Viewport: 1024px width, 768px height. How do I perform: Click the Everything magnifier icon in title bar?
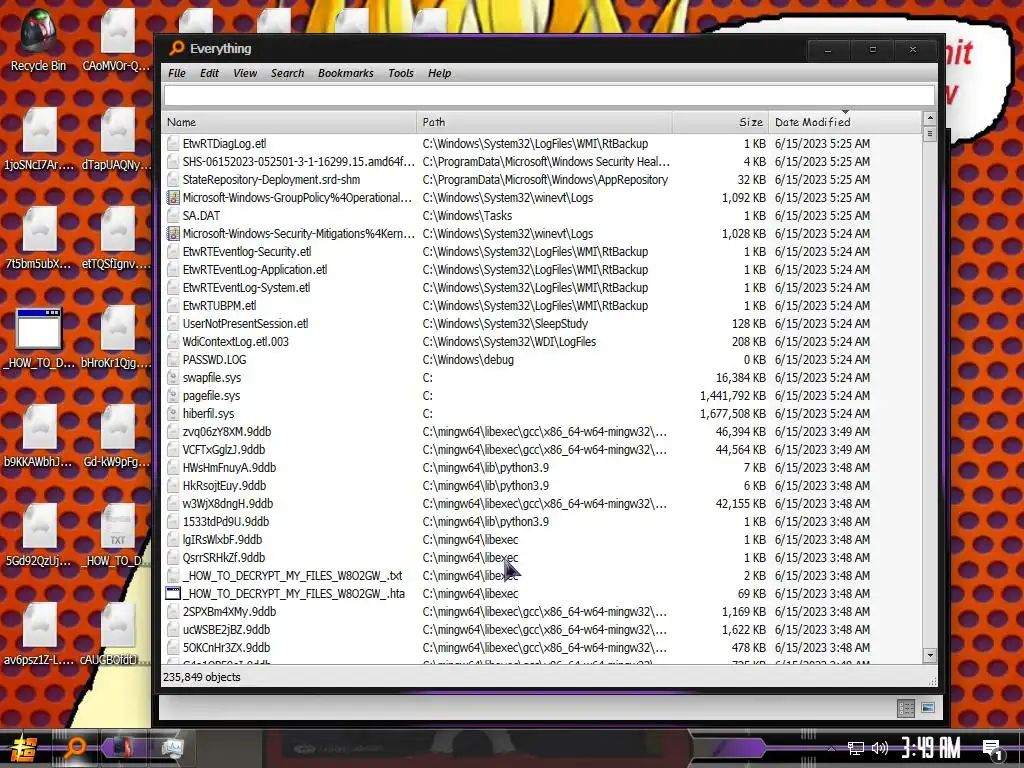pyautogui.click(x=177, y=48)
